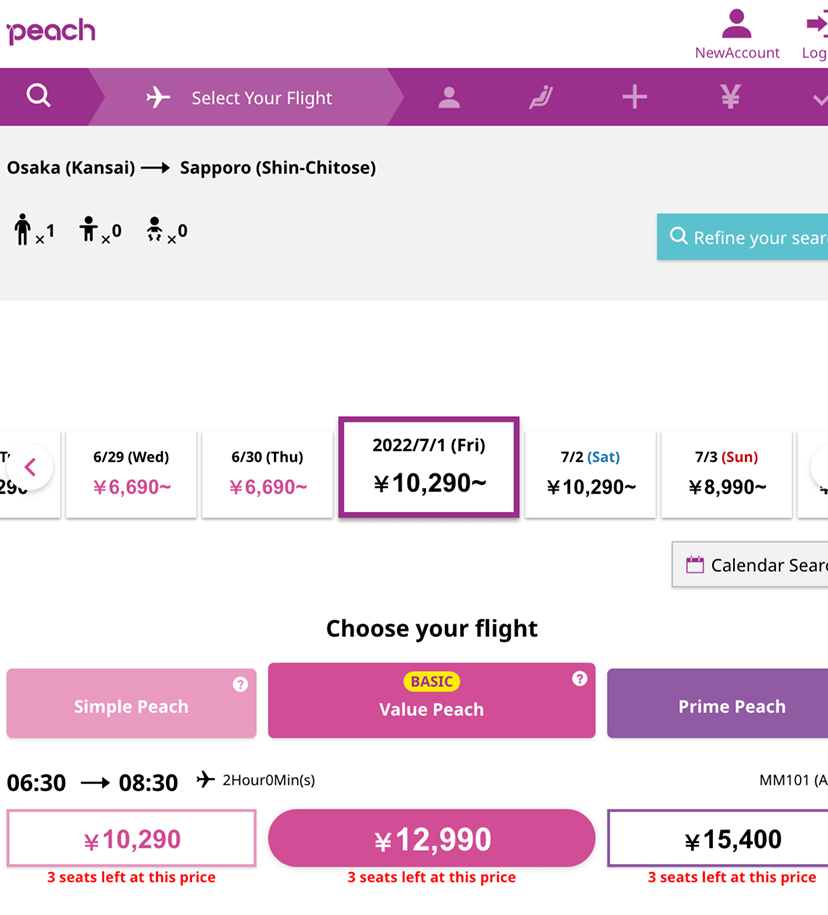Click the Prime Peach fare header
Image resolution: width=828 pixels, height=915 pixels.
(718, 703)
